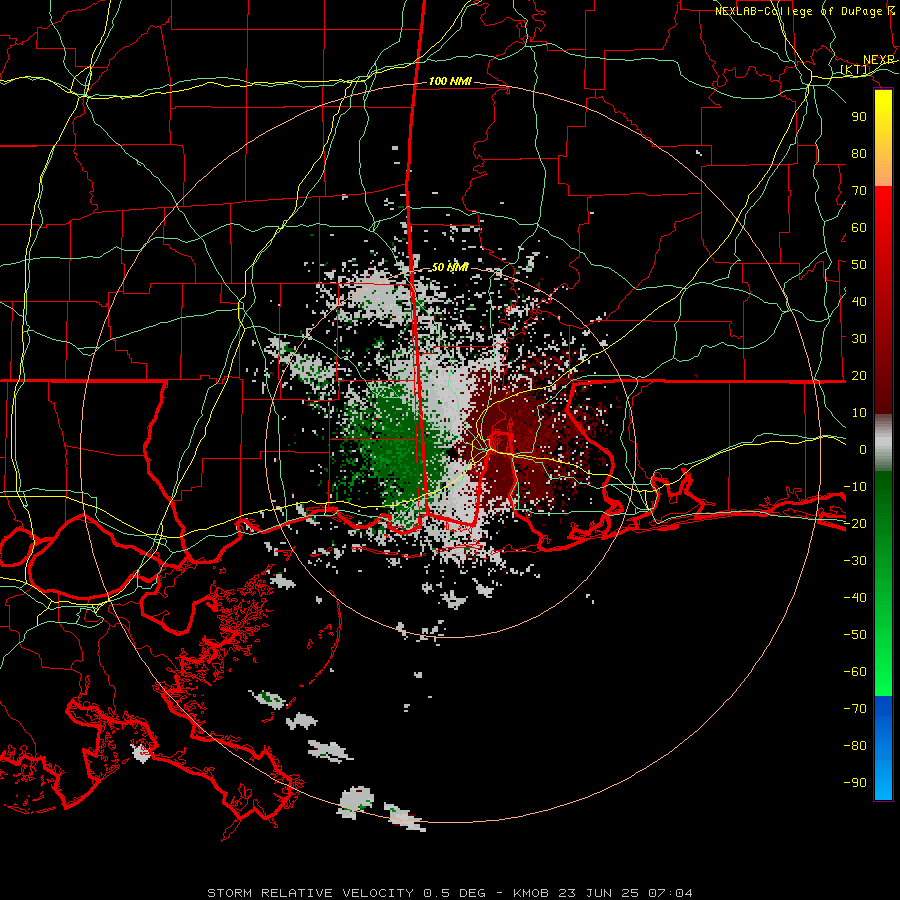Click the "23 JUN 25" date text
900x900 pixels.
pos(599,893)
